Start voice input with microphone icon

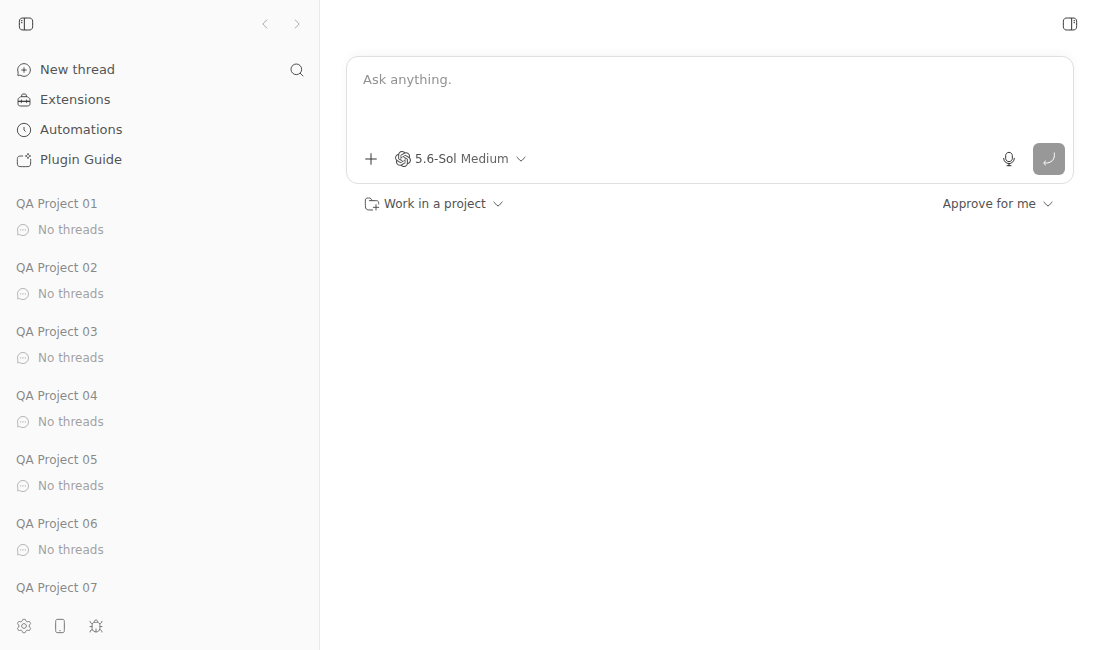[x=1009, y=159]
